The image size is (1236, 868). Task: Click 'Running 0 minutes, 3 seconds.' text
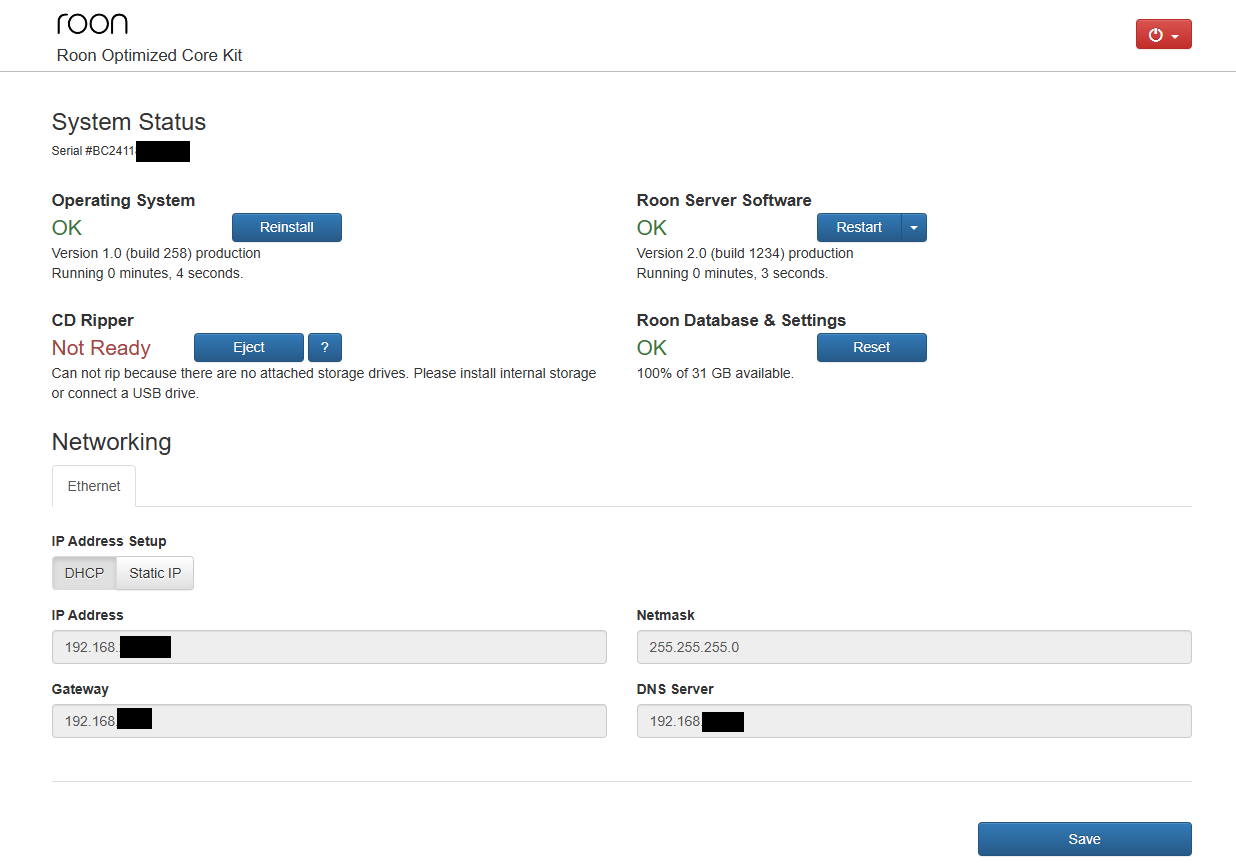732,273
